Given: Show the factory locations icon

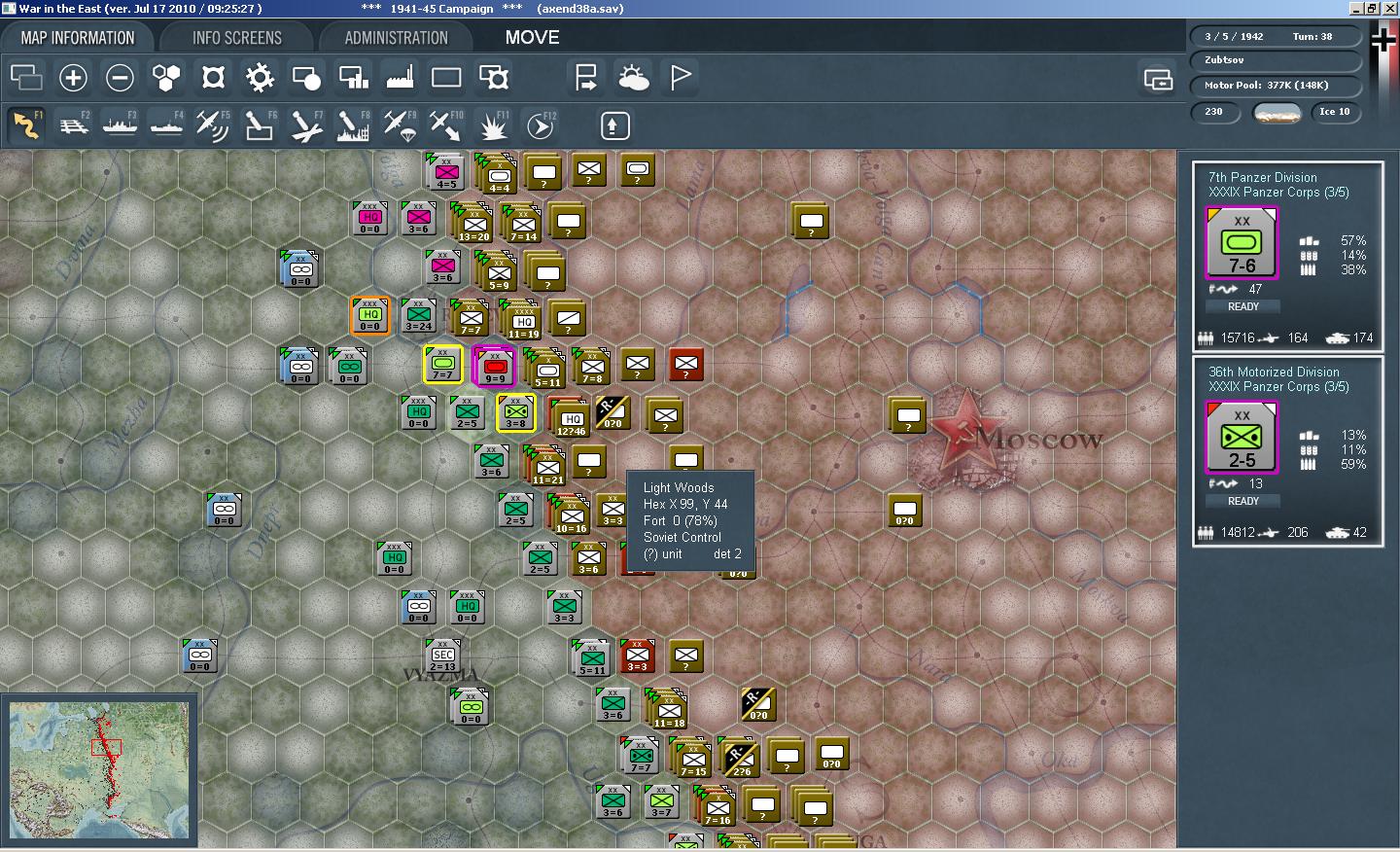Looking at the screenshot, I should pos(400,77).
